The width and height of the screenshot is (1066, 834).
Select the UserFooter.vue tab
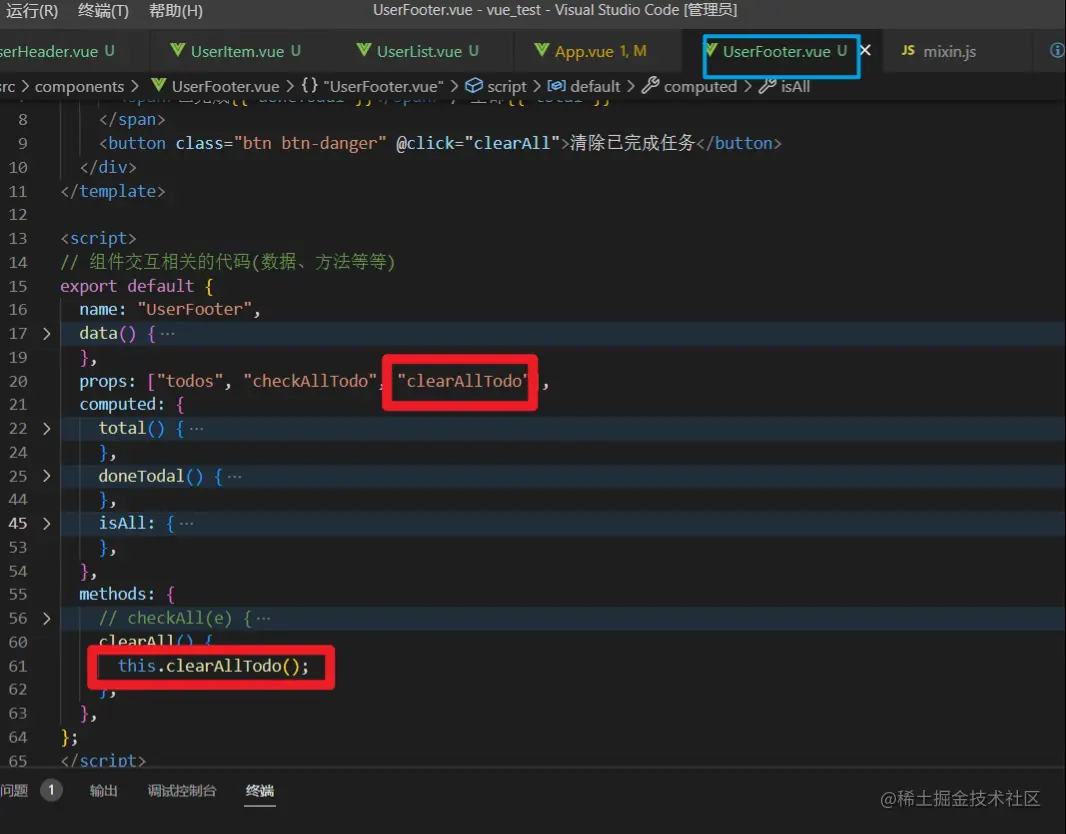776,51
